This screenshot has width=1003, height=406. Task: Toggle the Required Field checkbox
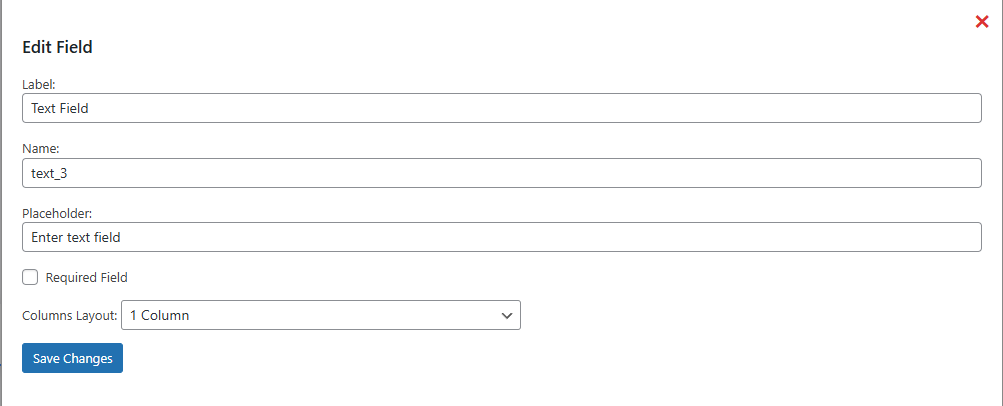30,277
